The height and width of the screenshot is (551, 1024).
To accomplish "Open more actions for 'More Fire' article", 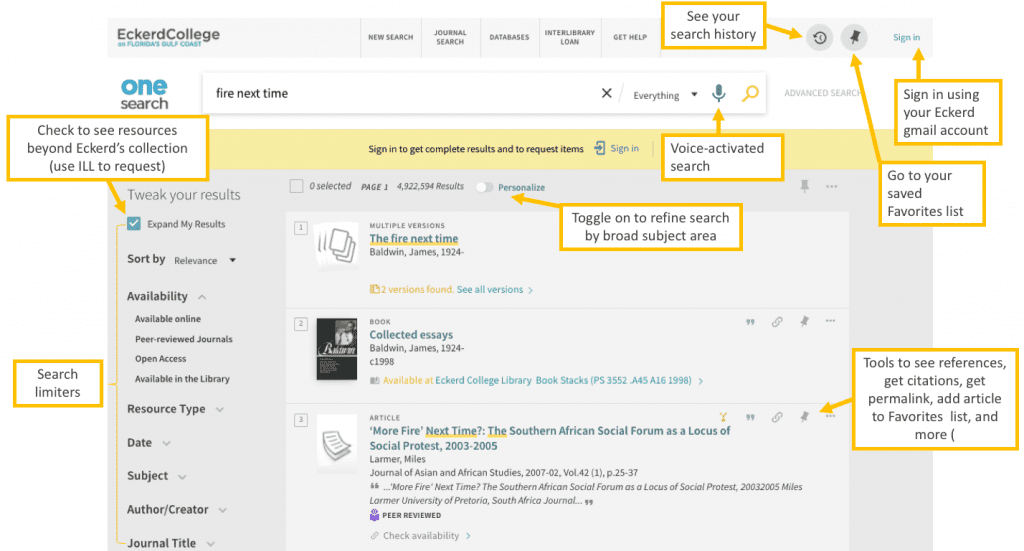I will (830, 416).
